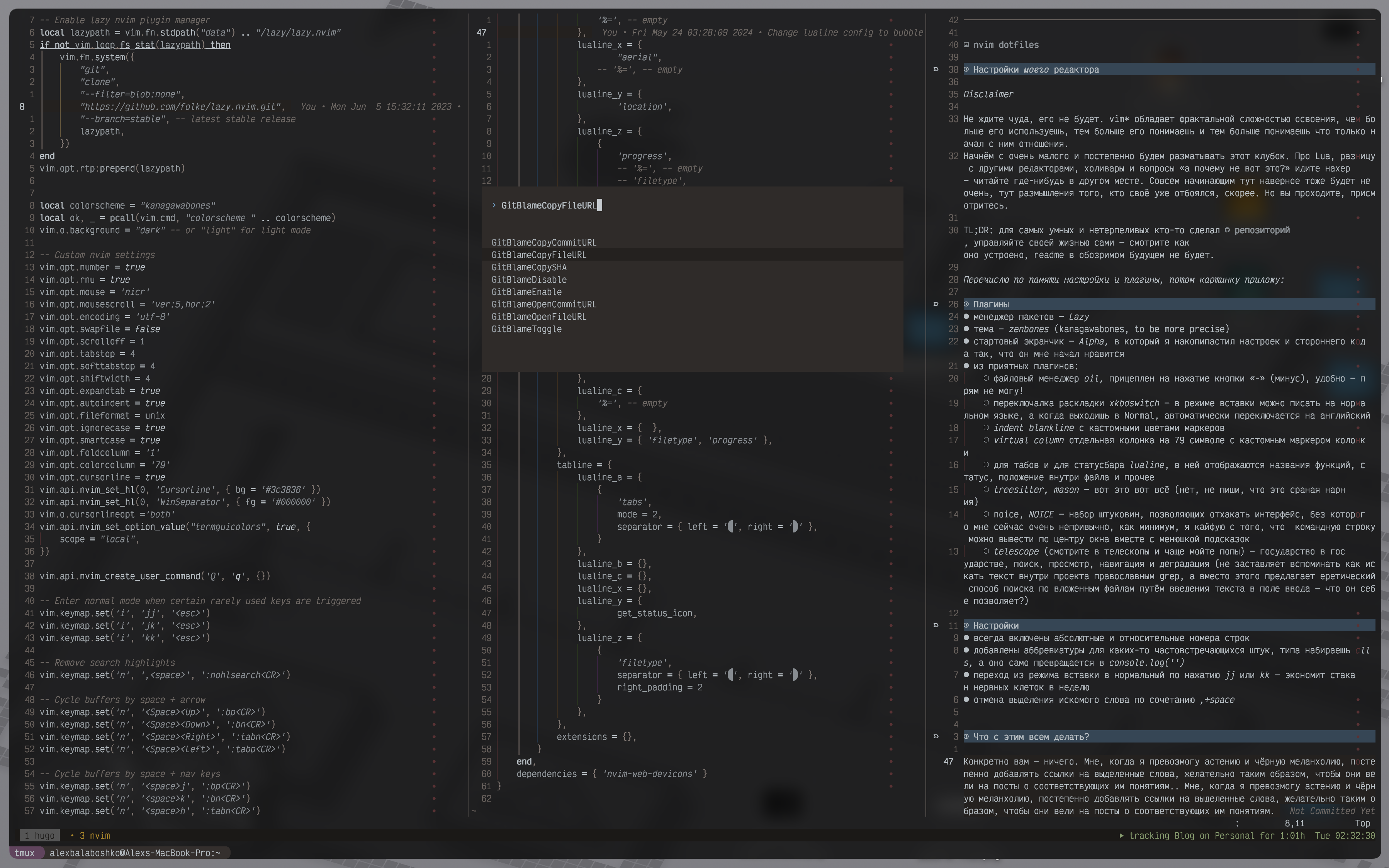
Task: Click the tmux session label
Action: click(24, 853)
